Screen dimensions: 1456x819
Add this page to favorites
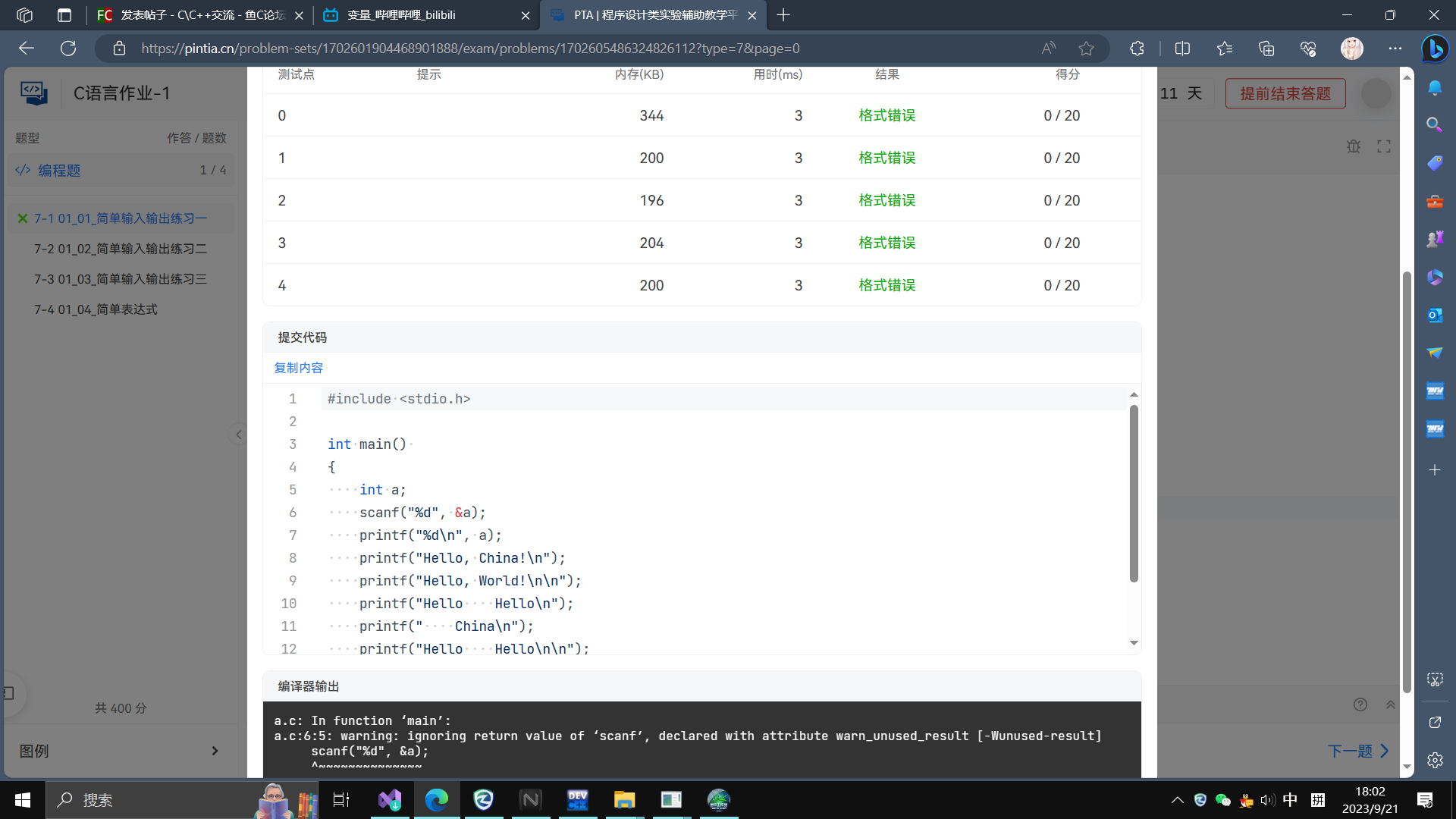(1086, 49)
